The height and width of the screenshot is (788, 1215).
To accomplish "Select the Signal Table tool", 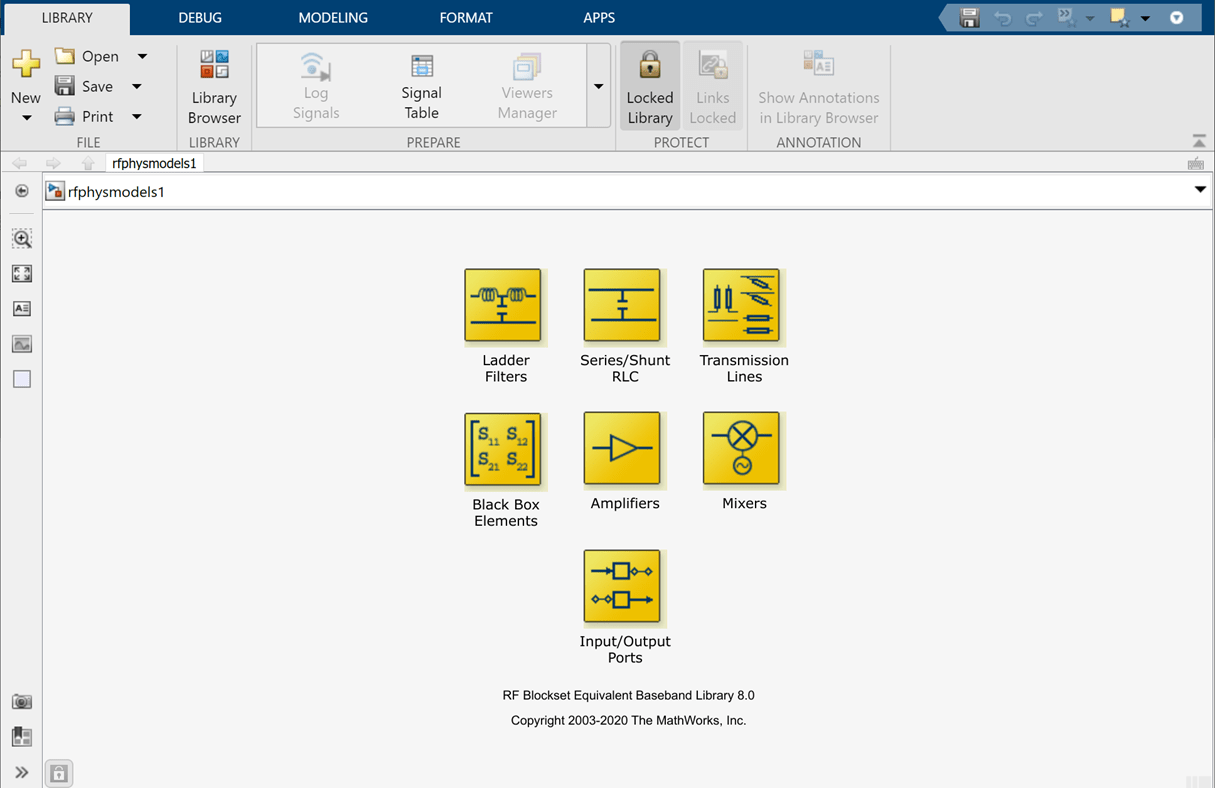I will (x=420, y=86).
